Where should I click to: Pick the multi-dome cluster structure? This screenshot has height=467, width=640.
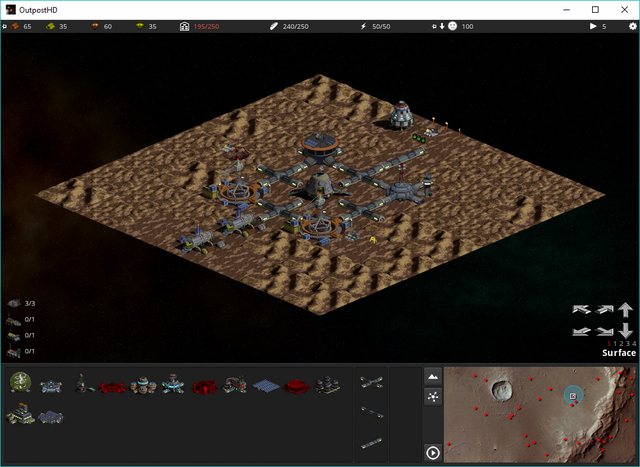[143, 385]
